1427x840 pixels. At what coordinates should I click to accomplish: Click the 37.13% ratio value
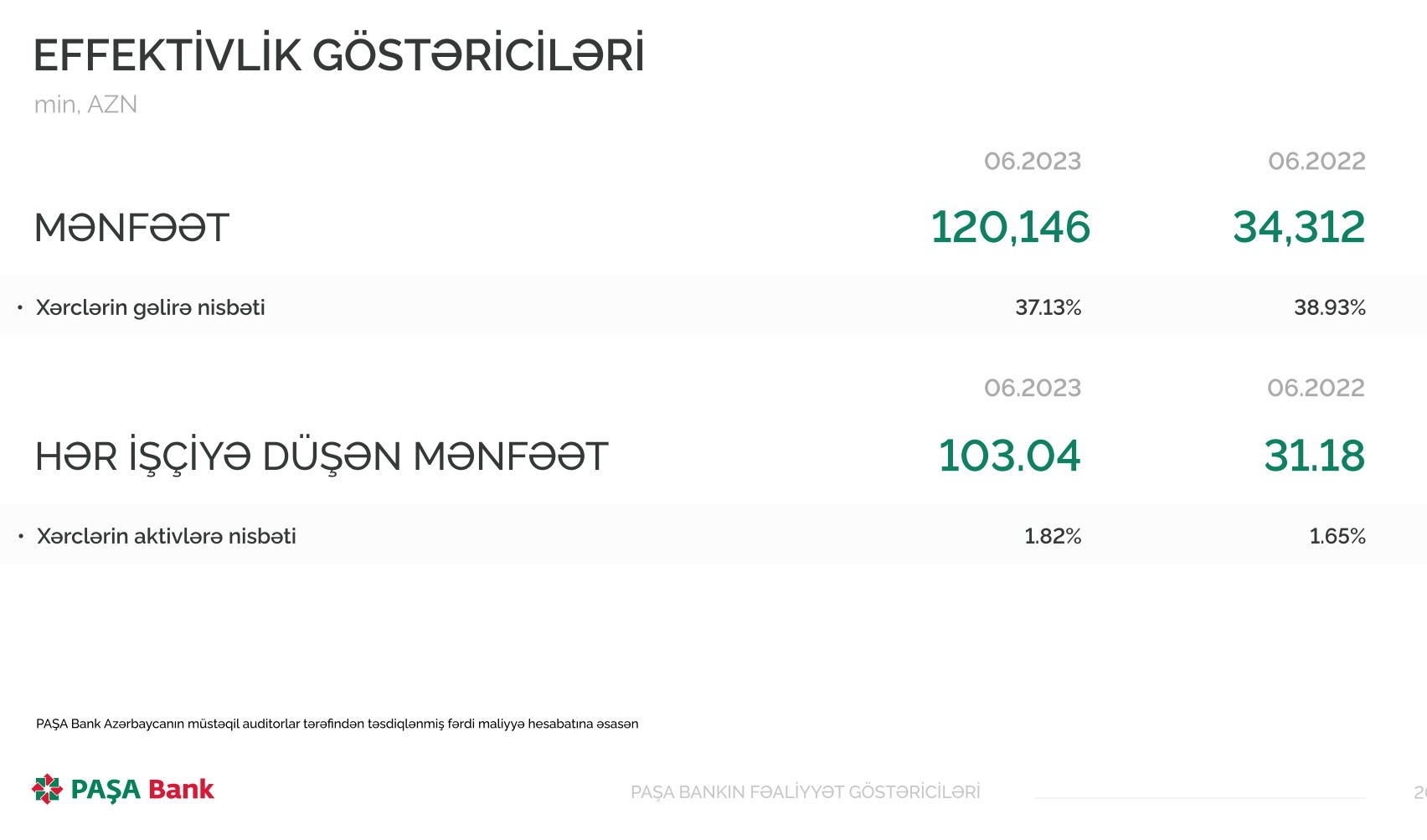1048,307
